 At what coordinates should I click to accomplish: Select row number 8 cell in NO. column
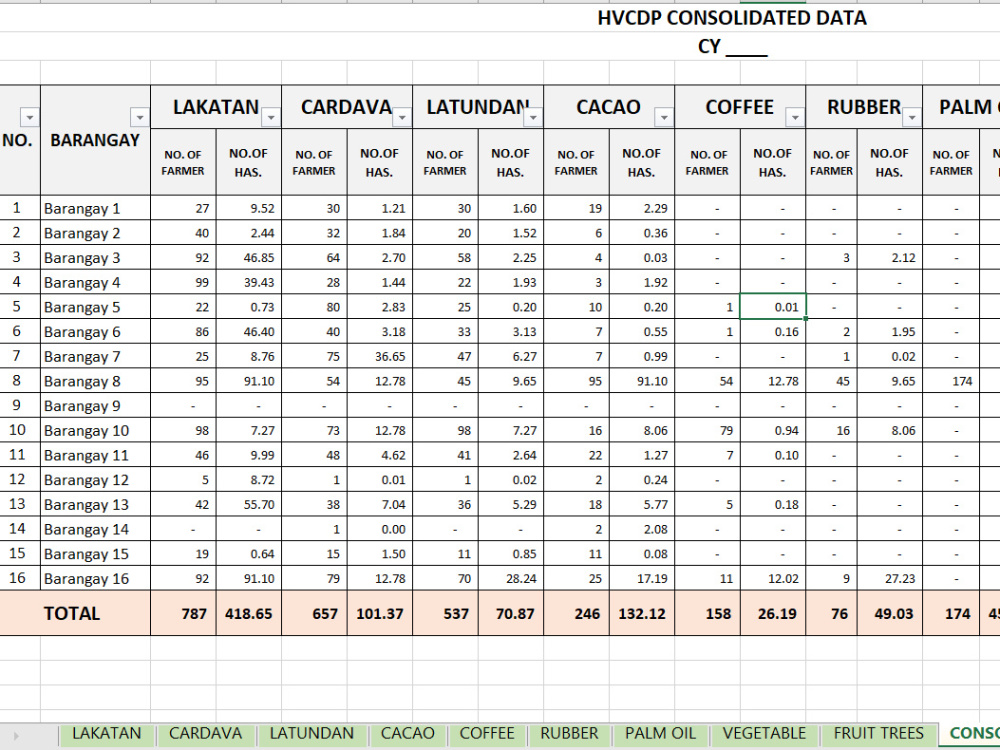tap(20, 381)
